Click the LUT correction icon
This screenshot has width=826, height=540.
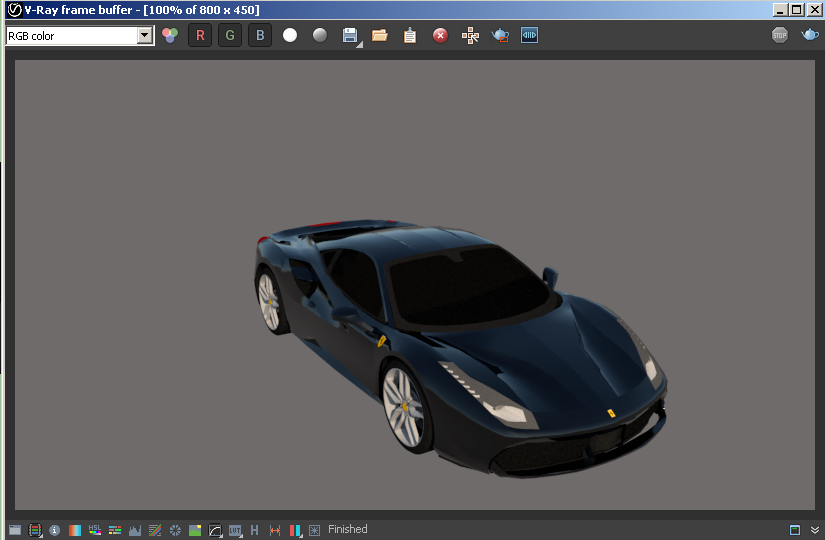click(x=235, y=530)
